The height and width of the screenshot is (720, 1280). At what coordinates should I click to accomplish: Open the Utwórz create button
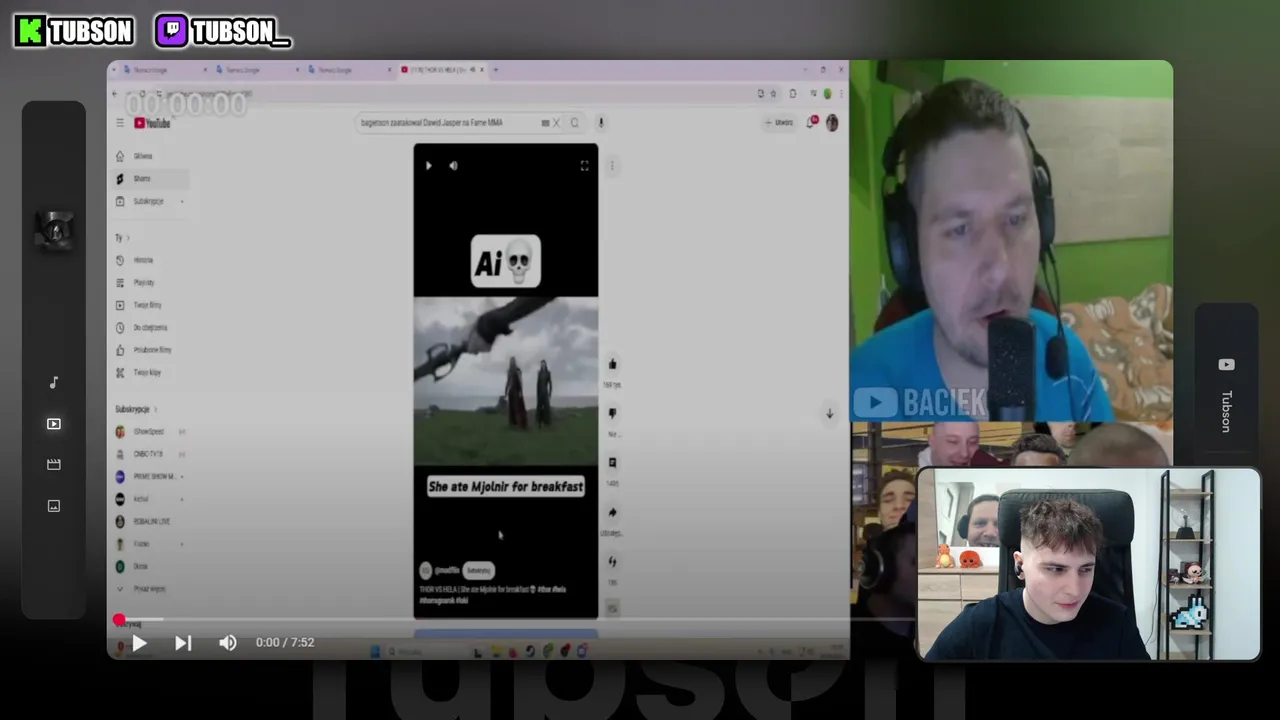point(779,123)
